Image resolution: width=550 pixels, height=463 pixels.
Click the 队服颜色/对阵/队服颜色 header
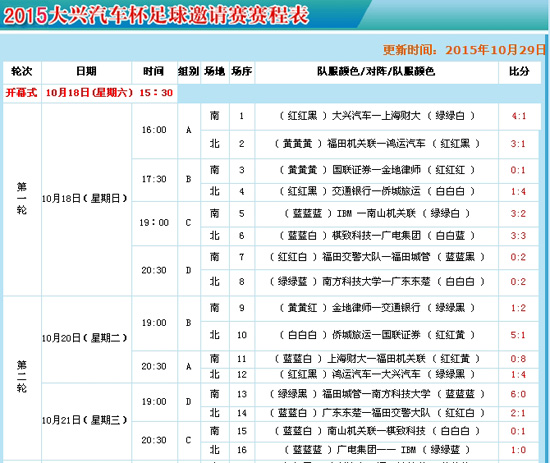pyautogui.click(x=376, y=72)
